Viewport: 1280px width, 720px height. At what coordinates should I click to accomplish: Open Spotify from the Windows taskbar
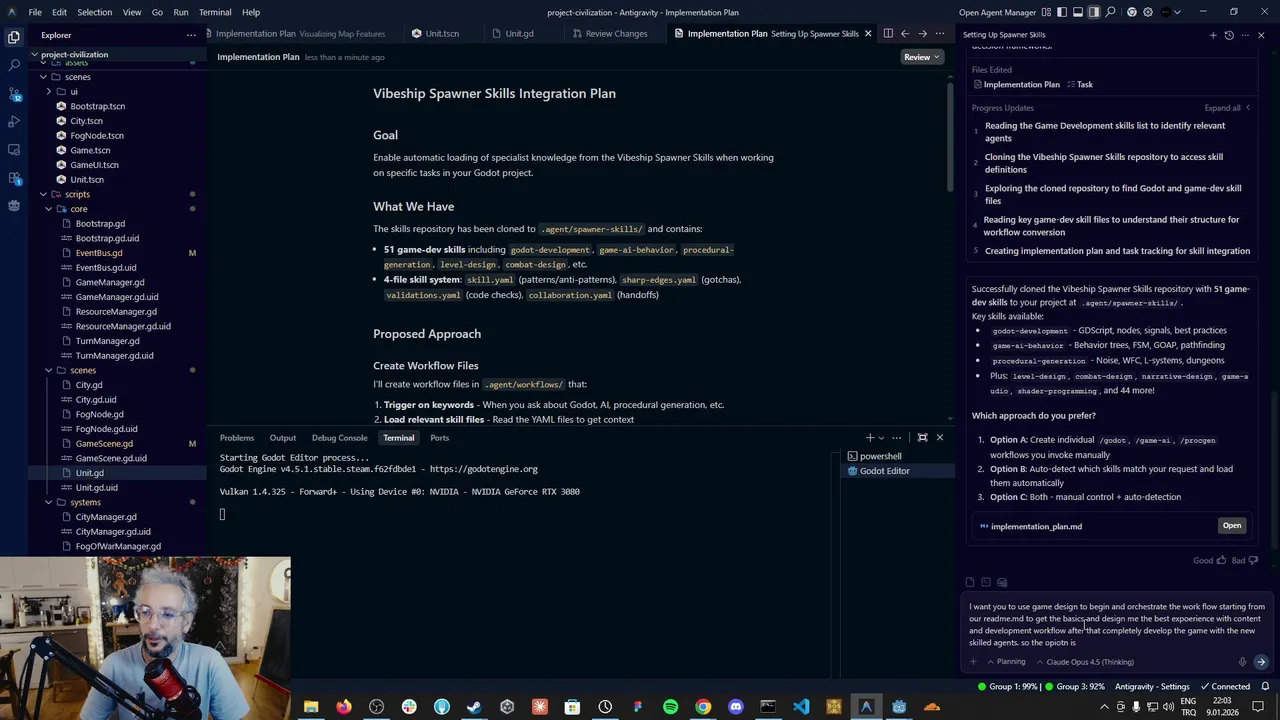(x=670, y=707)
